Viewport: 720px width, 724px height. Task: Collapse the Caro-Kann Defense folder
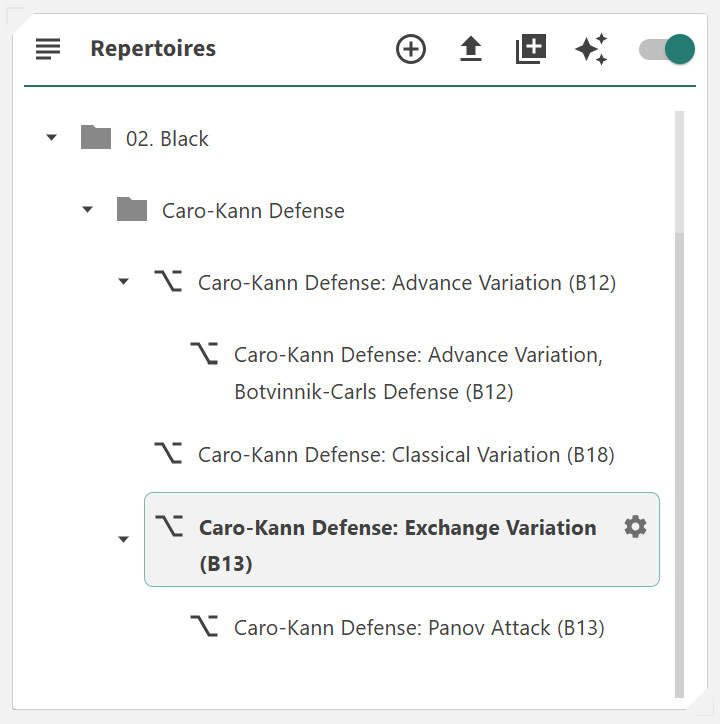point(88,210)
